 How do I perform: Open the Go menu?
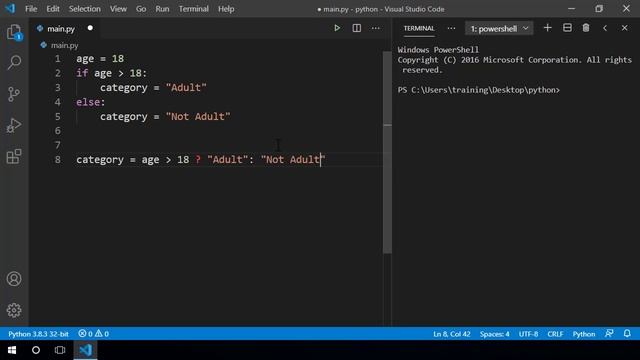pyautogui.click(x=141, y=9)
